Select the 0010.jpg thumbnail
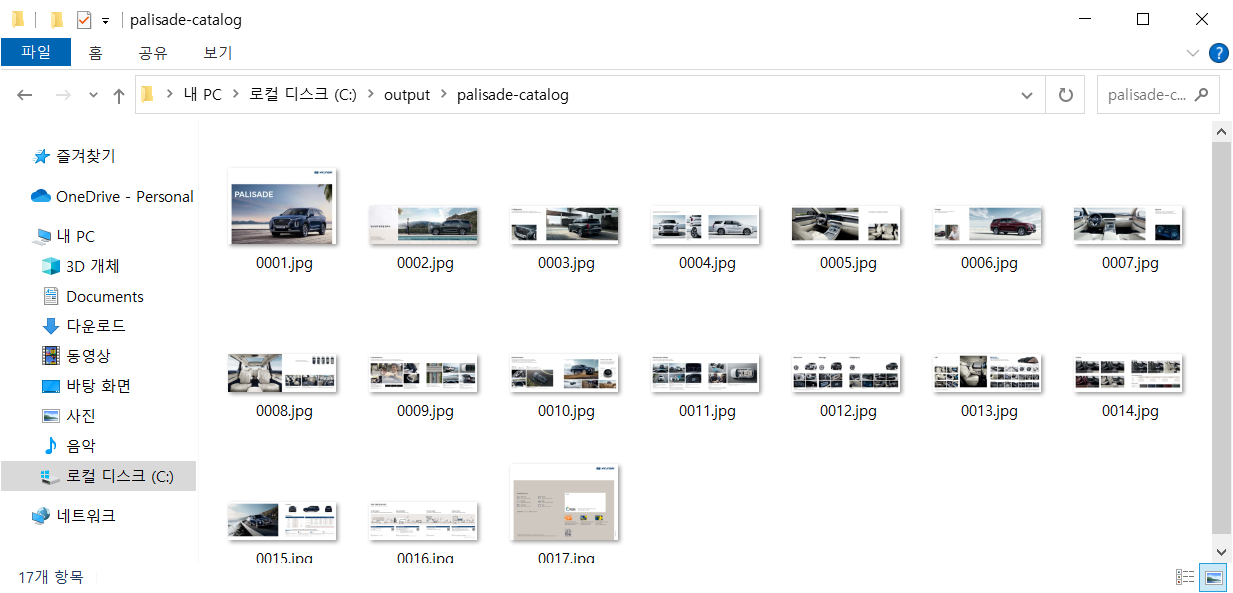Image resolution: width=1233 pixels, height=593 pixels. tap(564, 373)
